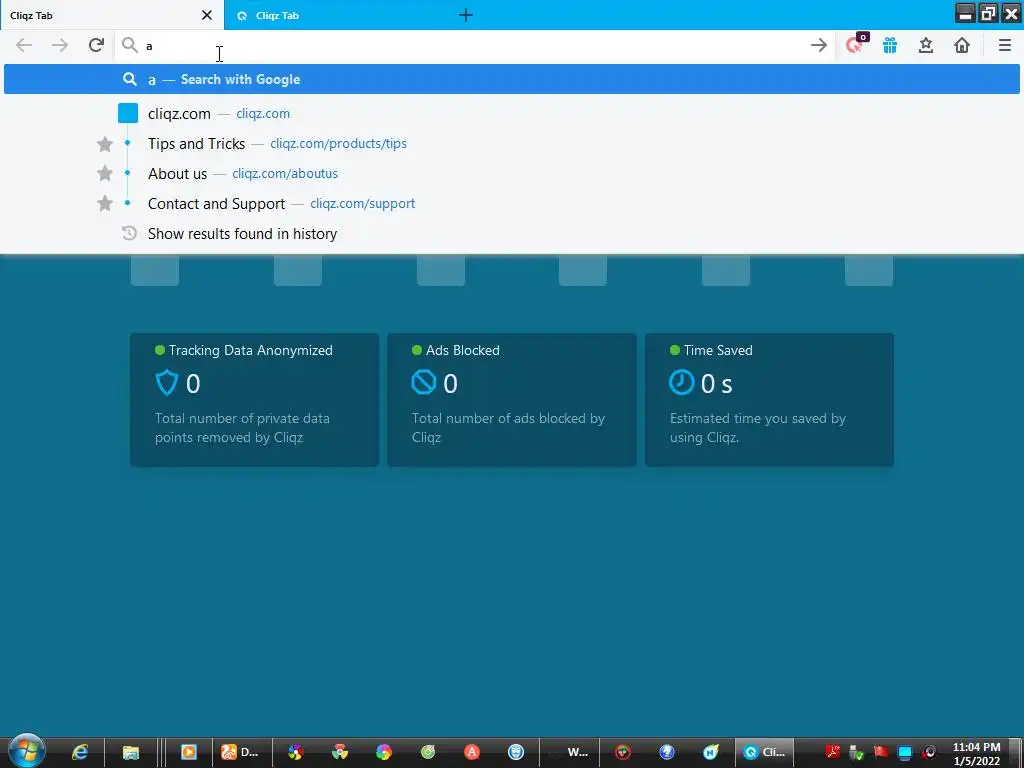Image resolution: width=1024 pixels, height=768 pixels.
Task: Click the star next to Tips and Tricks
Action: (104, 144)
